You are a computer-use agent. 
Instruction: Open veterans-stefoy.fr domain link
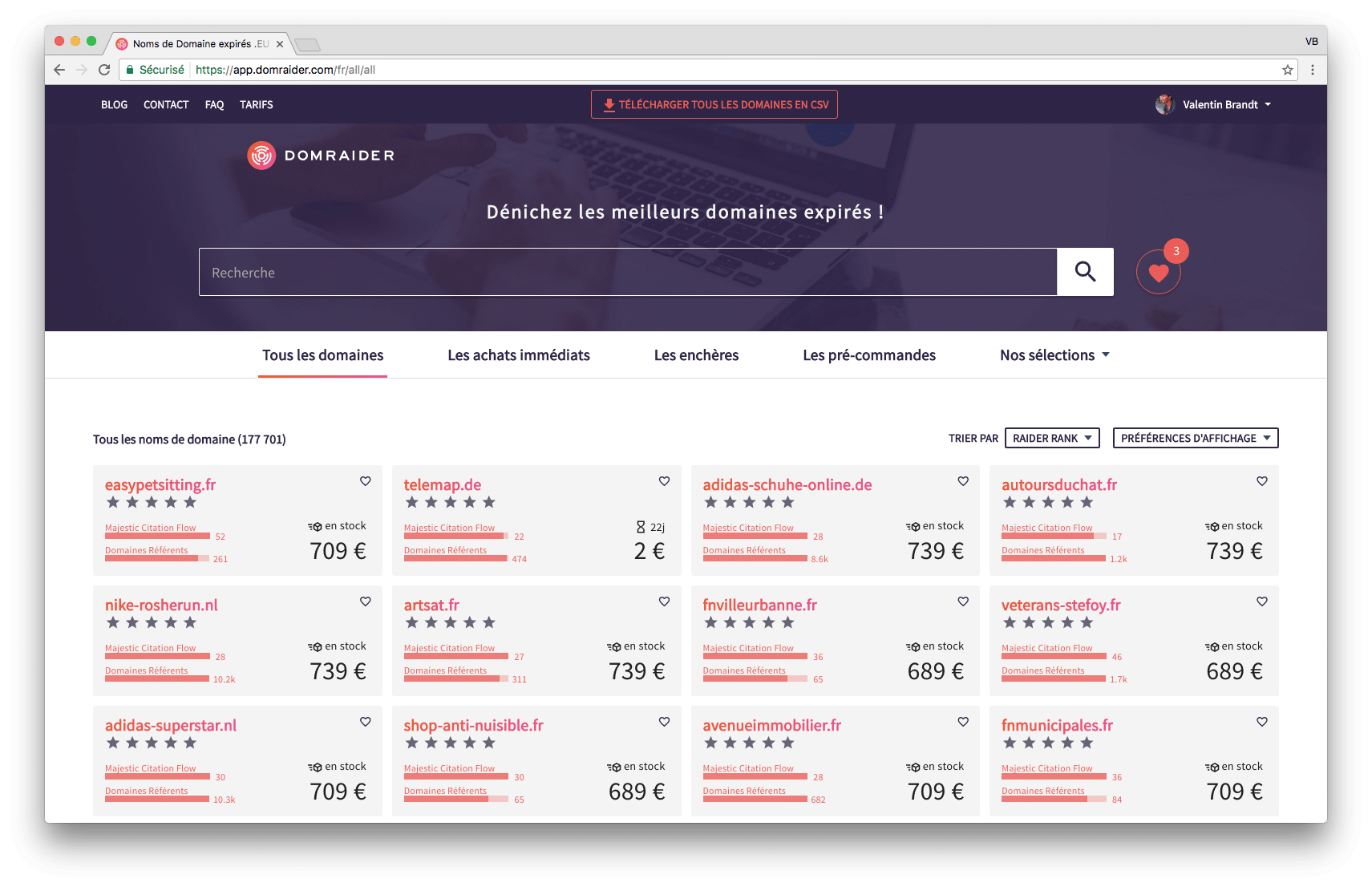pyautogui.click(x=1061, y=605)
